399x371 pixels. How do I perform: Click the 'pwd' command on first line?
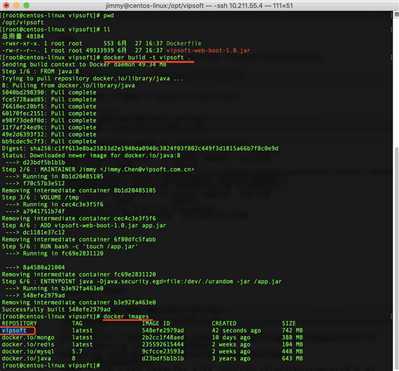point(109,15)
